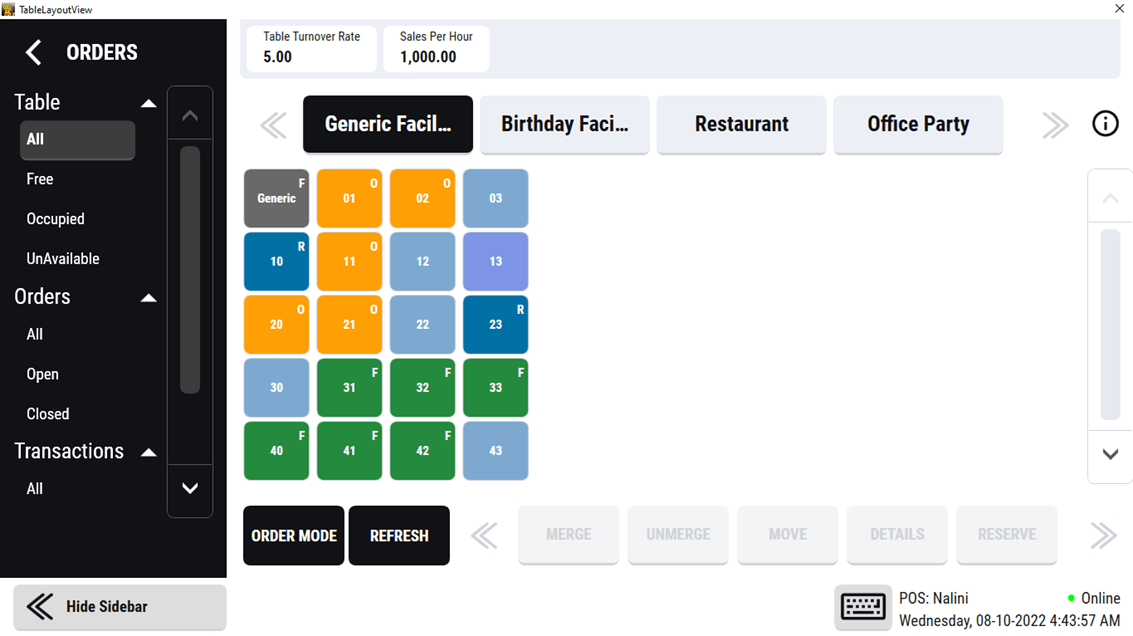Collapse the Orders section
Image resolution: width=1133 pixels, height=636 pixels.
click(148, 297)
